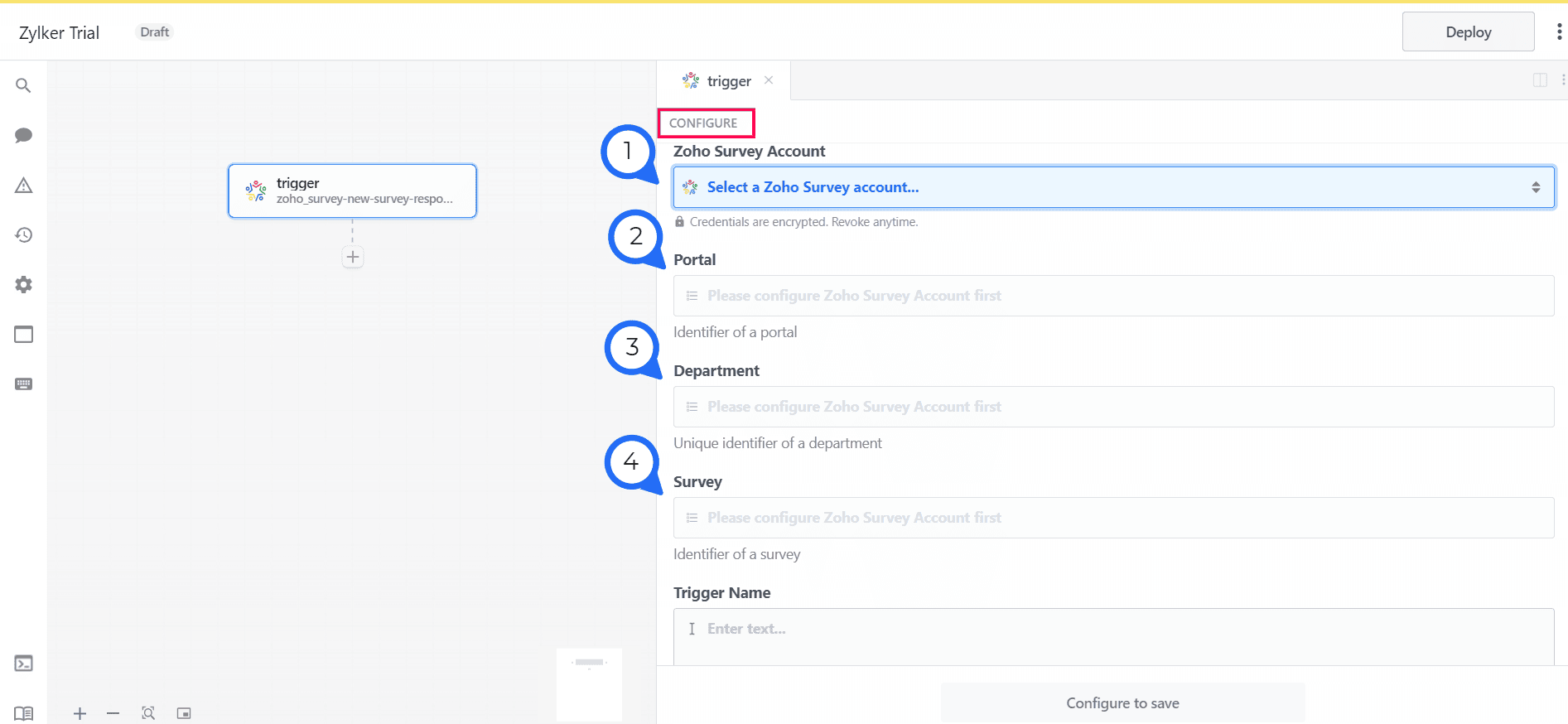
Task: Click the 'Unique identifier of a department' hint text
Action: coord(778,443)
